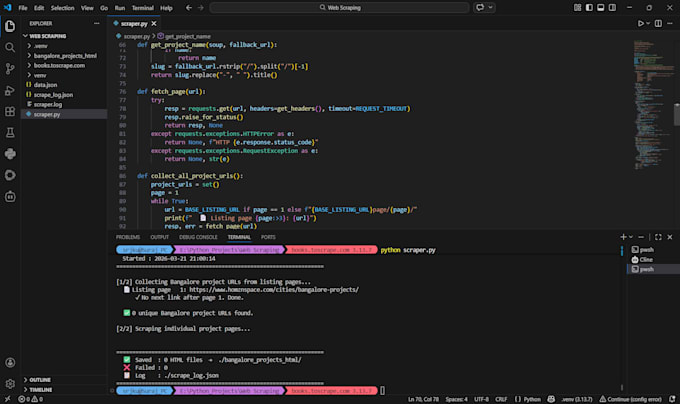The image size is (680, 404).
Task: Click the code minimap overview
Action: coord(653,105)
